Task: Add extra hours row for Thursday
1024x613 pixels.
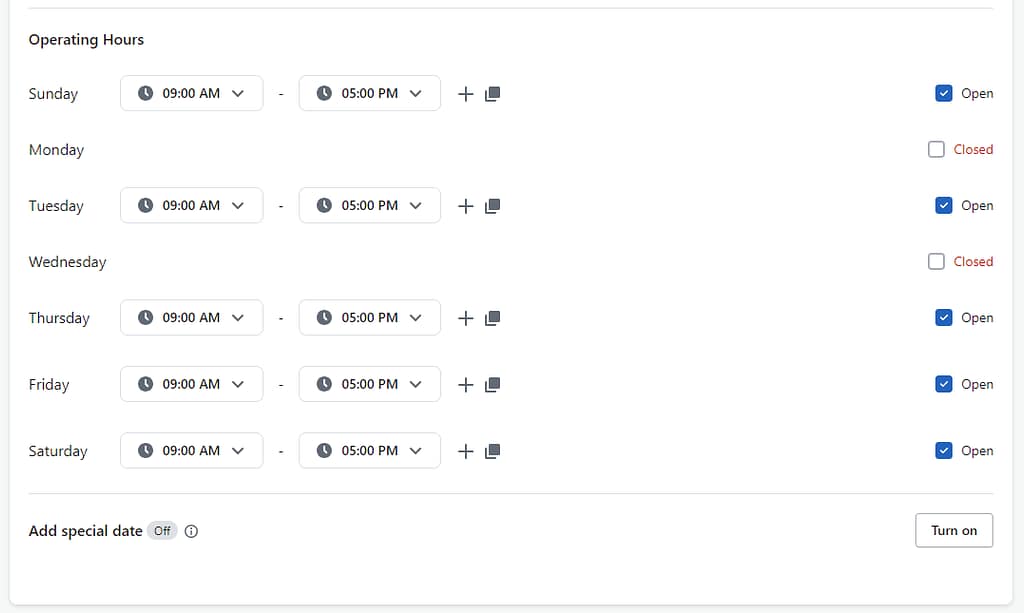Action: click(465, 318)
